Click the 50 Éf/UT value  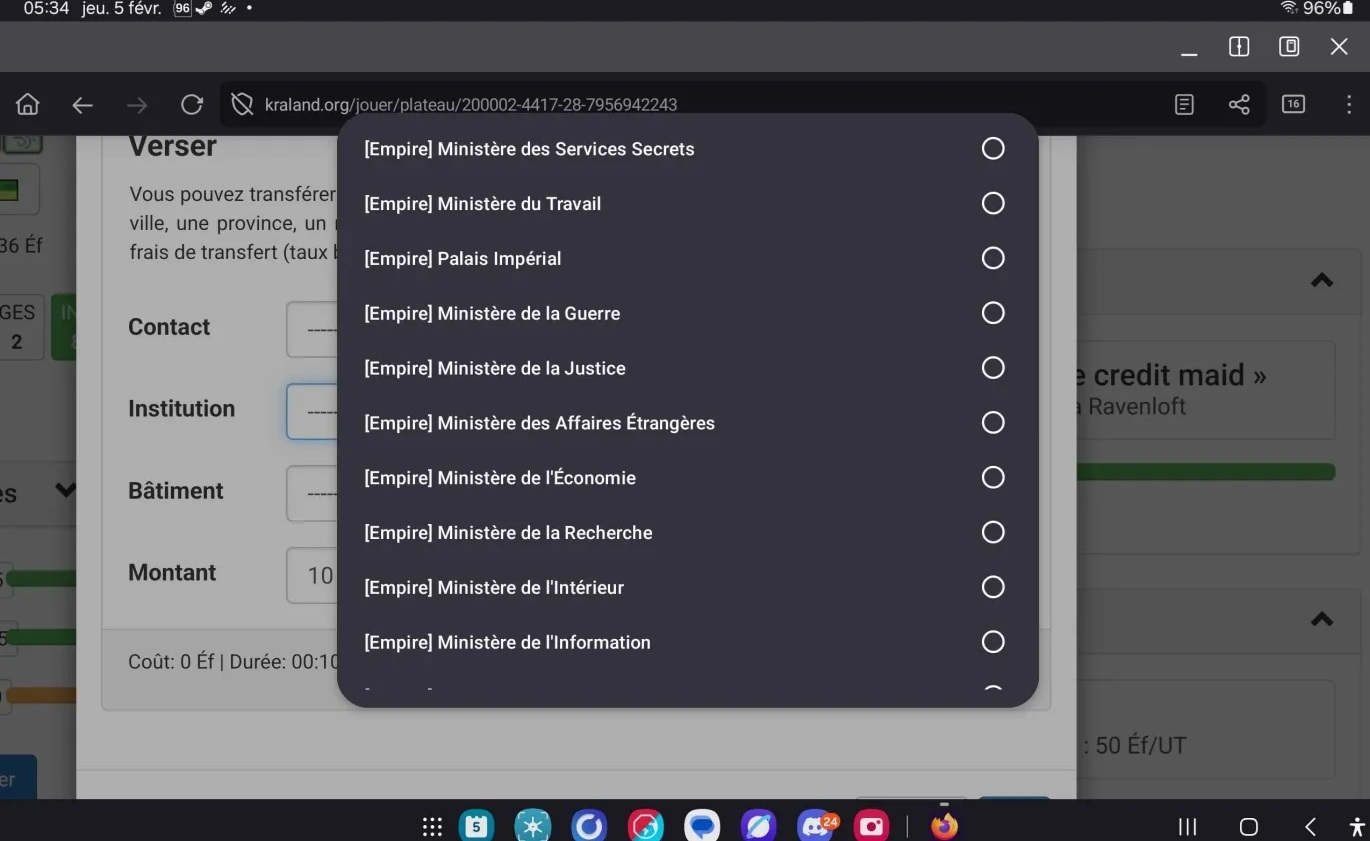coord(1141,746)
